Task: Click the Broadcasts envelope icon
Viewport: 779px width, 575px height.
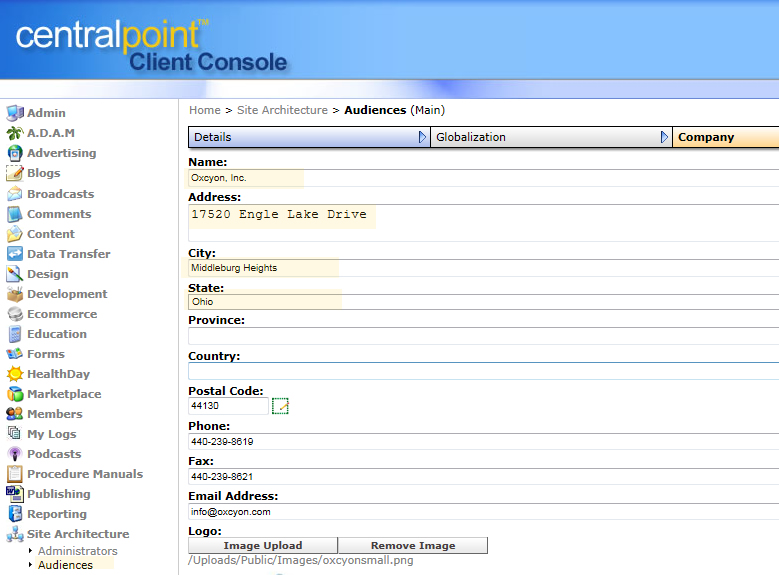Action: pyautogui.click(x=14, y=194)
